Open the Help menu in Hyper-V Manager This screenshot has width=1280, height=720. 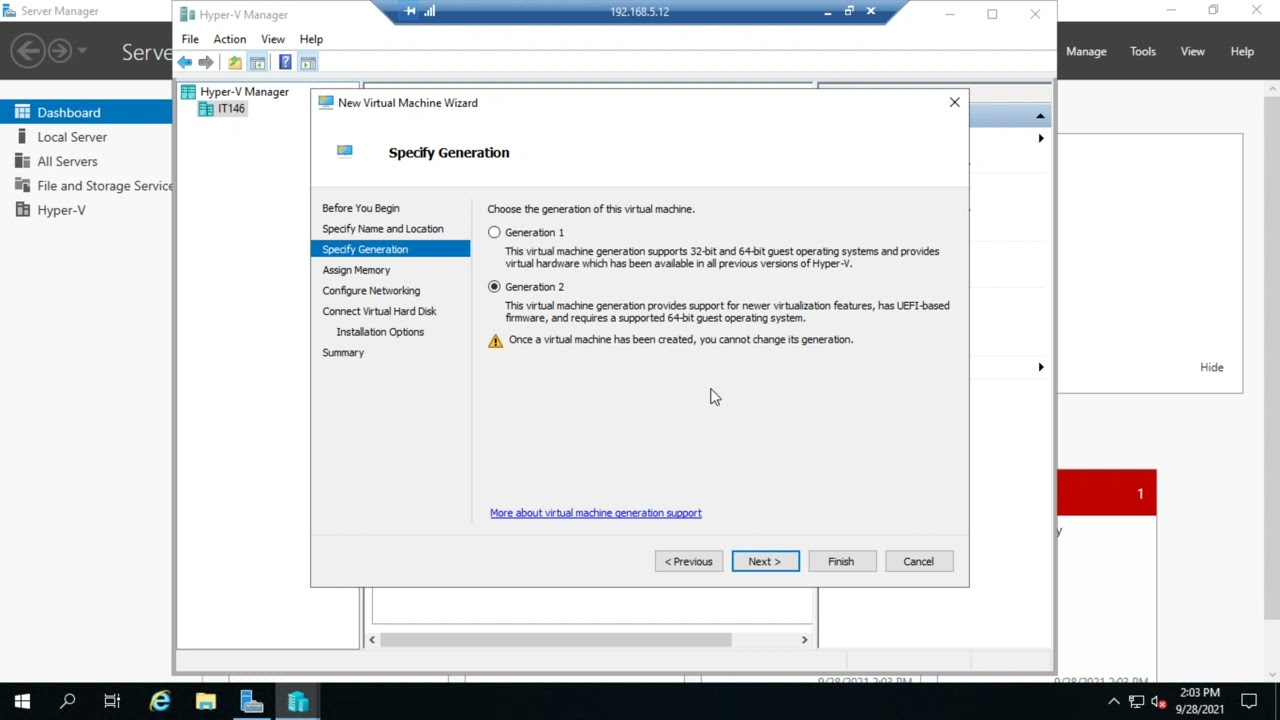311,39
